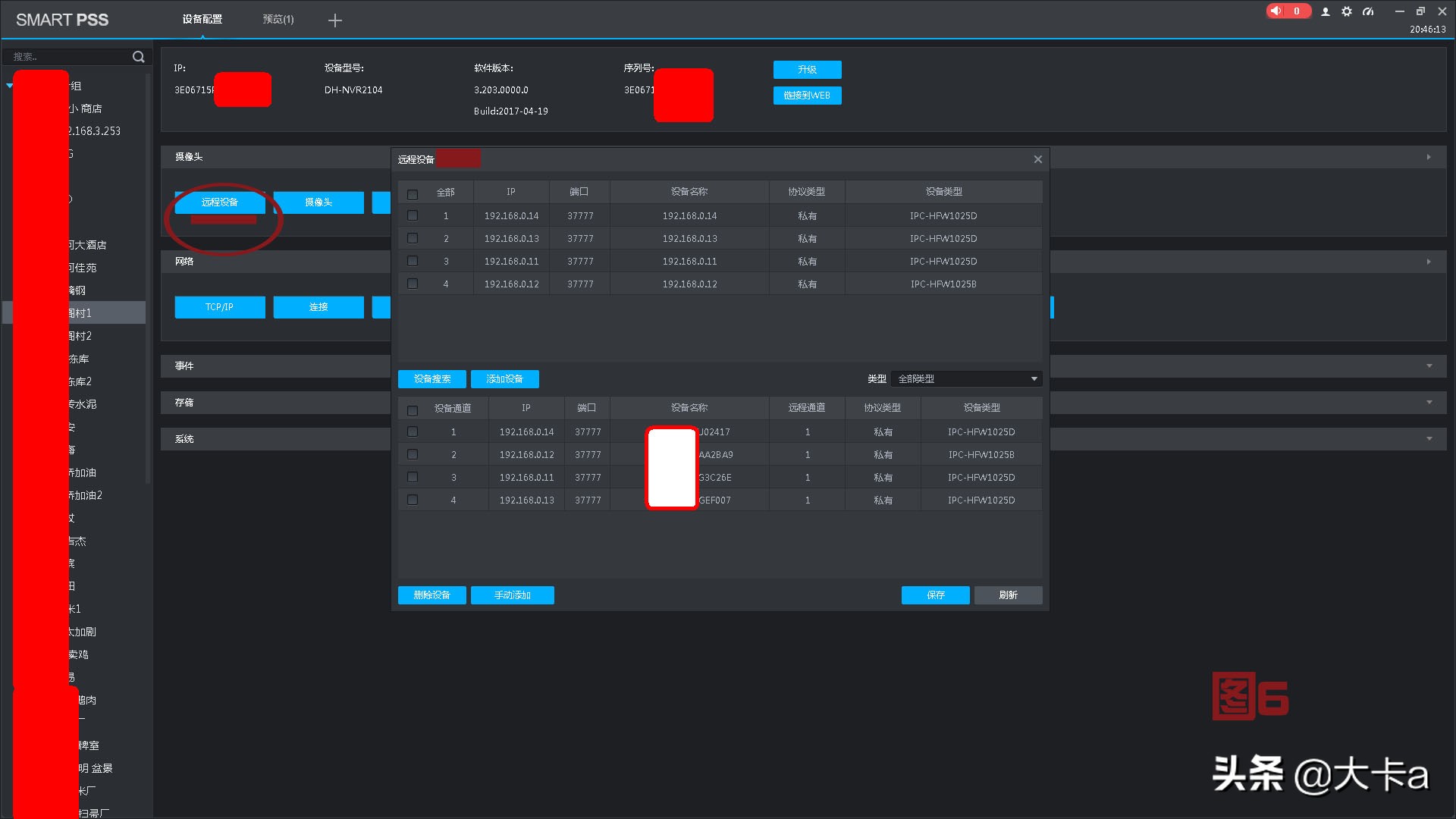Viewport: 1456px width, 819px height.
Task: Tick the checkbox for 192.168.0.13 in the top table
Action: (413, 238)
